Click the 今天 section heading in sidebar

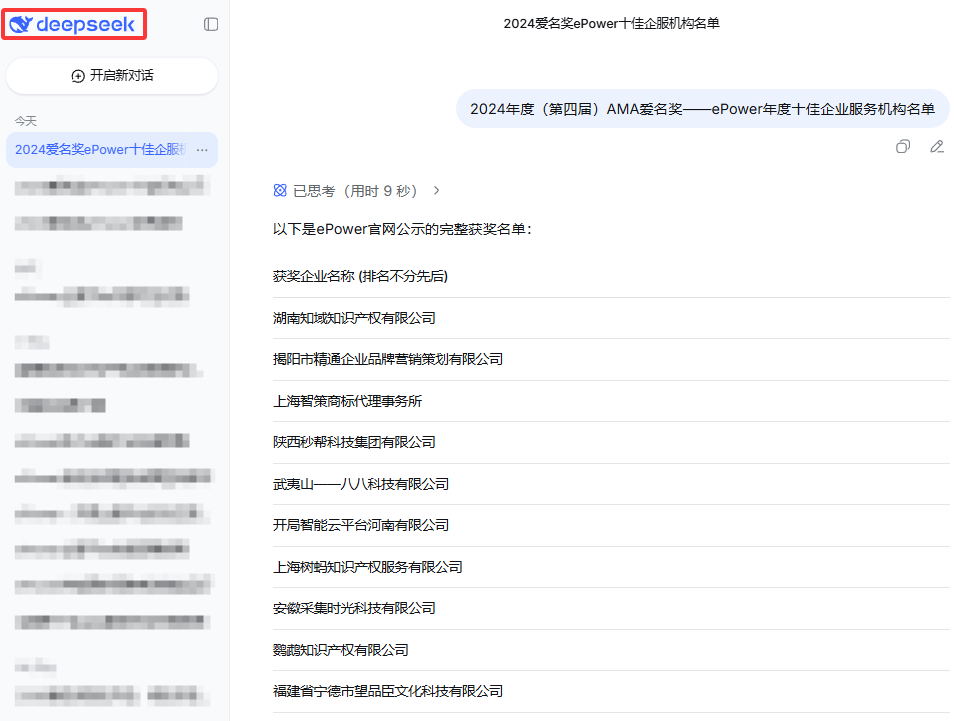coord(25,121)
